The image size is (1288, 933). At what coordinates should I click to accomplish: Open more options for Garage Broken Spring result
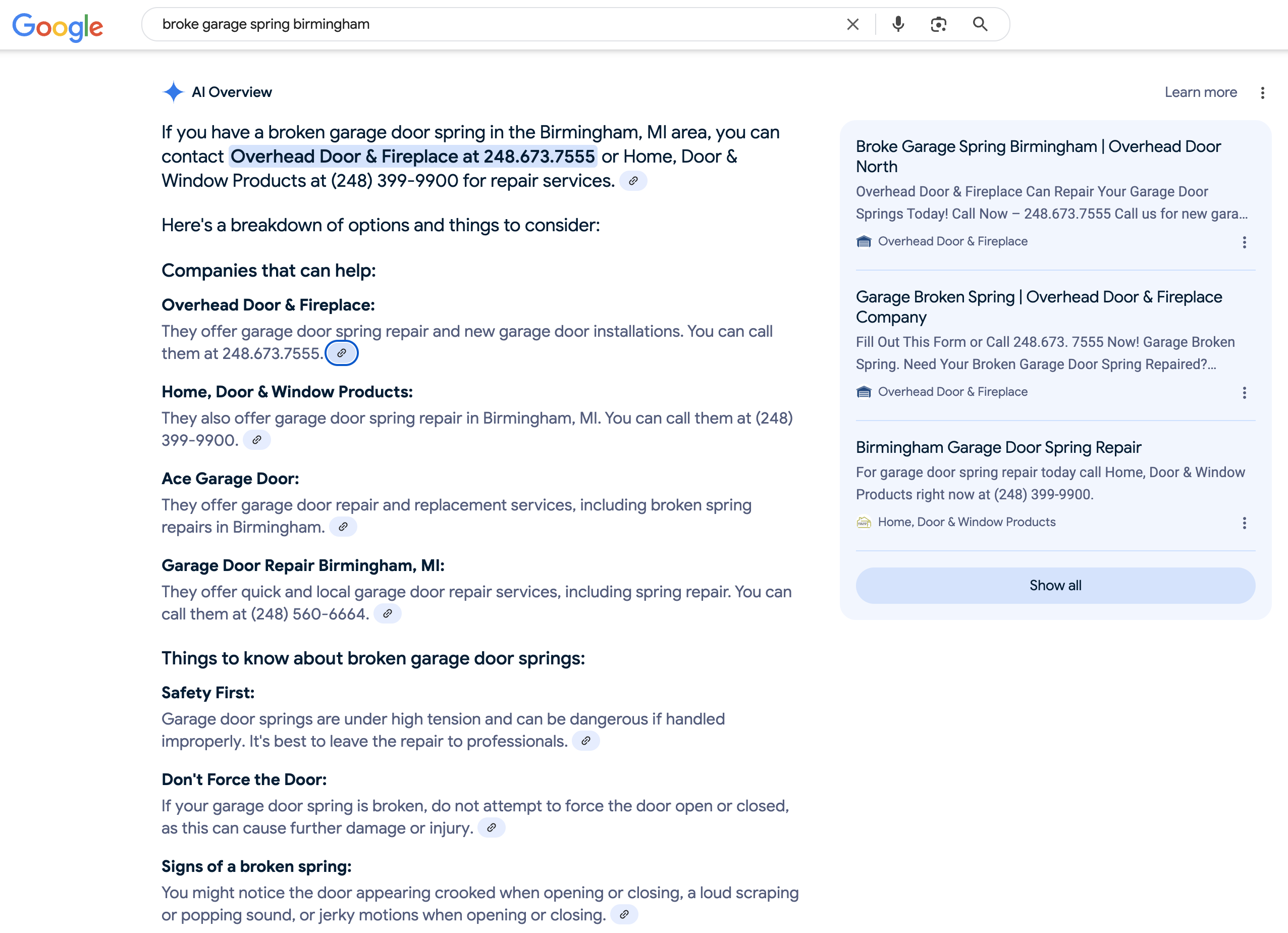[1244, 393]
